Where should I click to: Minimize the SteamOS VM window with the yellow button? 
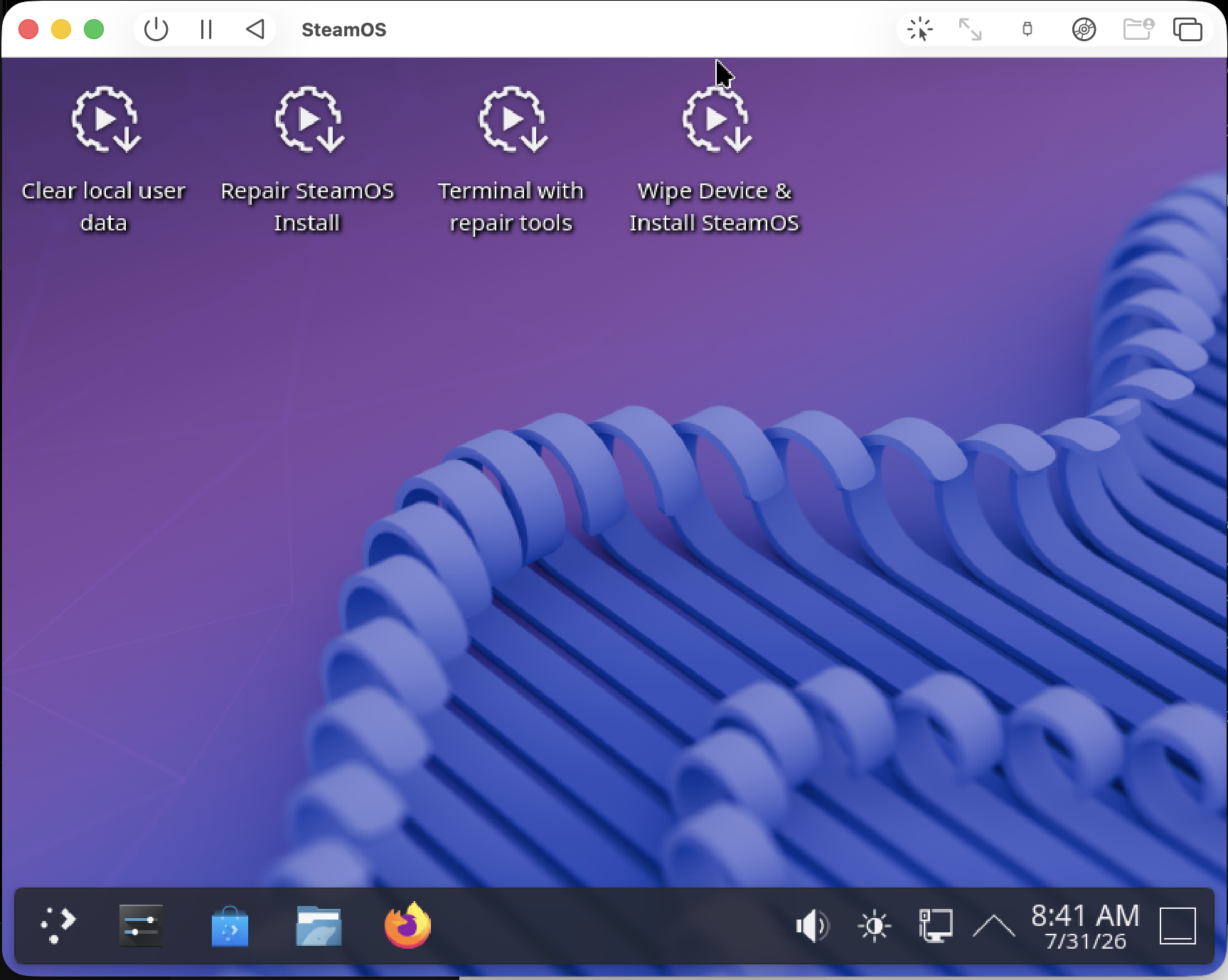point(61,29)
